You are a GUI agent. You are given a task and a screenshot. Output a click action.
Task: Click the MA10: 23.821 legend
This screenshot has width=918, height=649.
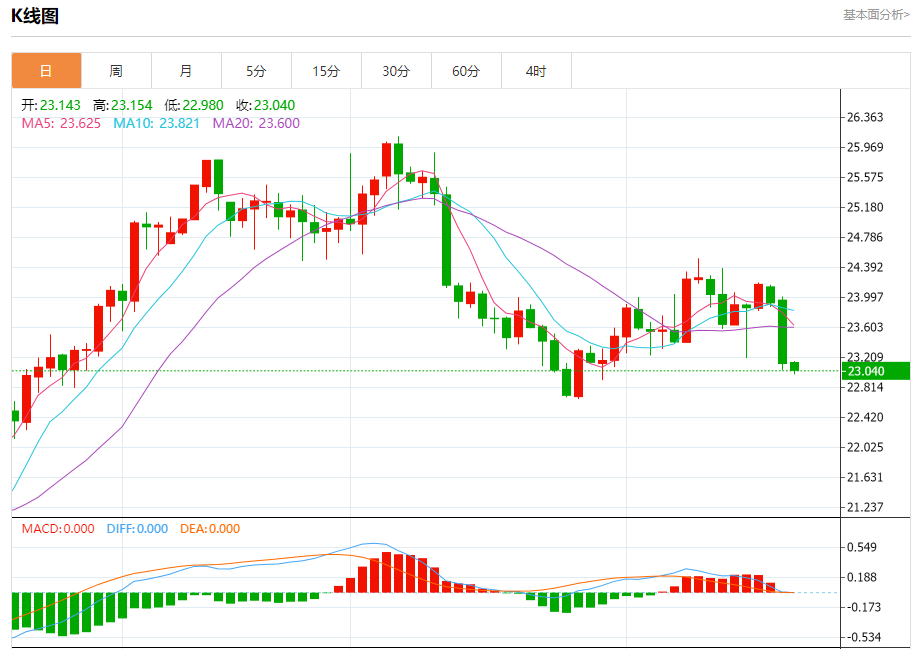156,123
